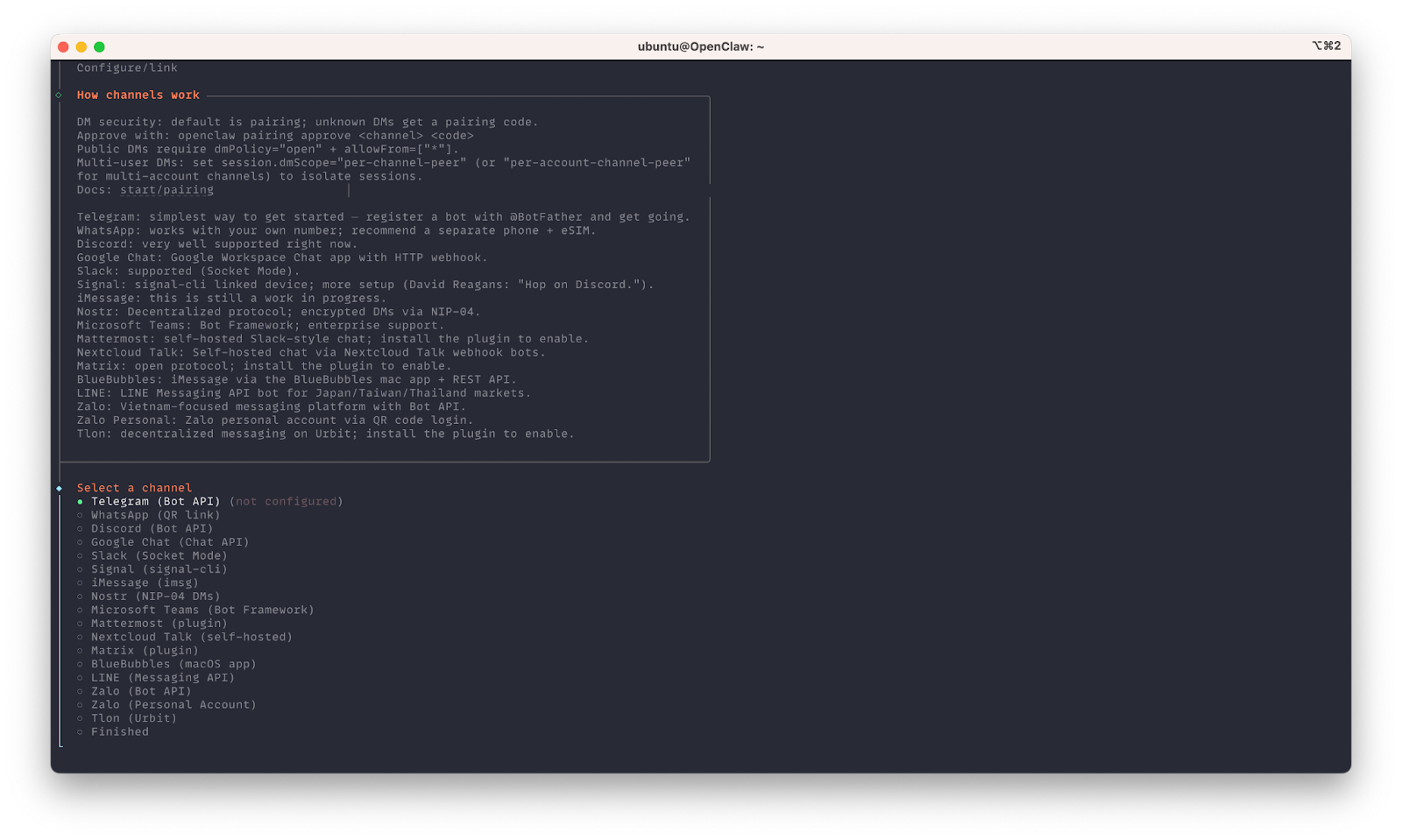
Task: Select Nextcloud Talk (self-hosted)
Action: point(192,636)
